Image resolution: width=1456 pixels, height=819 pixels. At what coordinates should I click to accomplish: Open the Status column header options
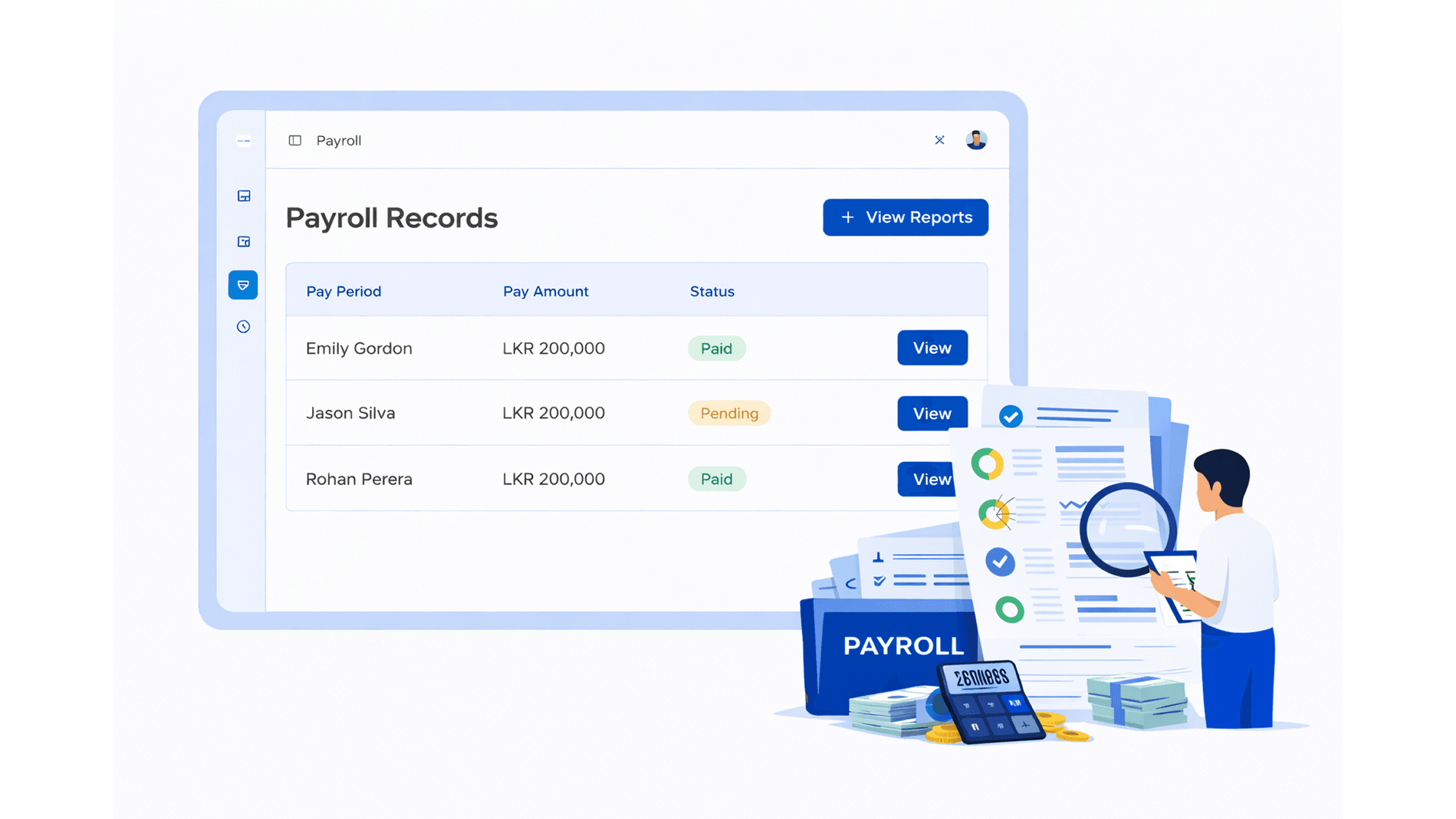[712, 291]
